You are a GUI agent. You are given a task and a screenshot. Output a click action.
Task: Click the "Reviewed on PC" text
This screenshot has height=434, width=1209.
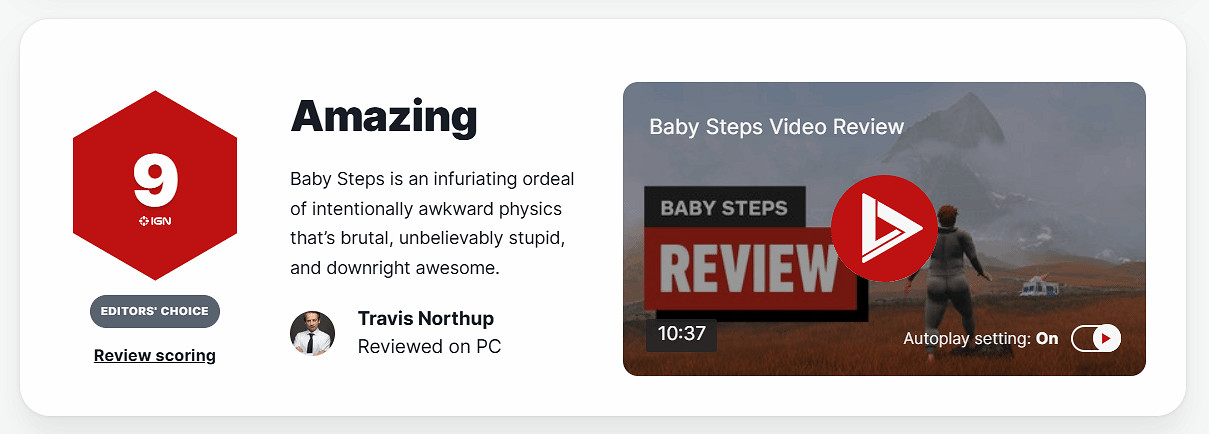pyautogui.click(x=429, y=346)
